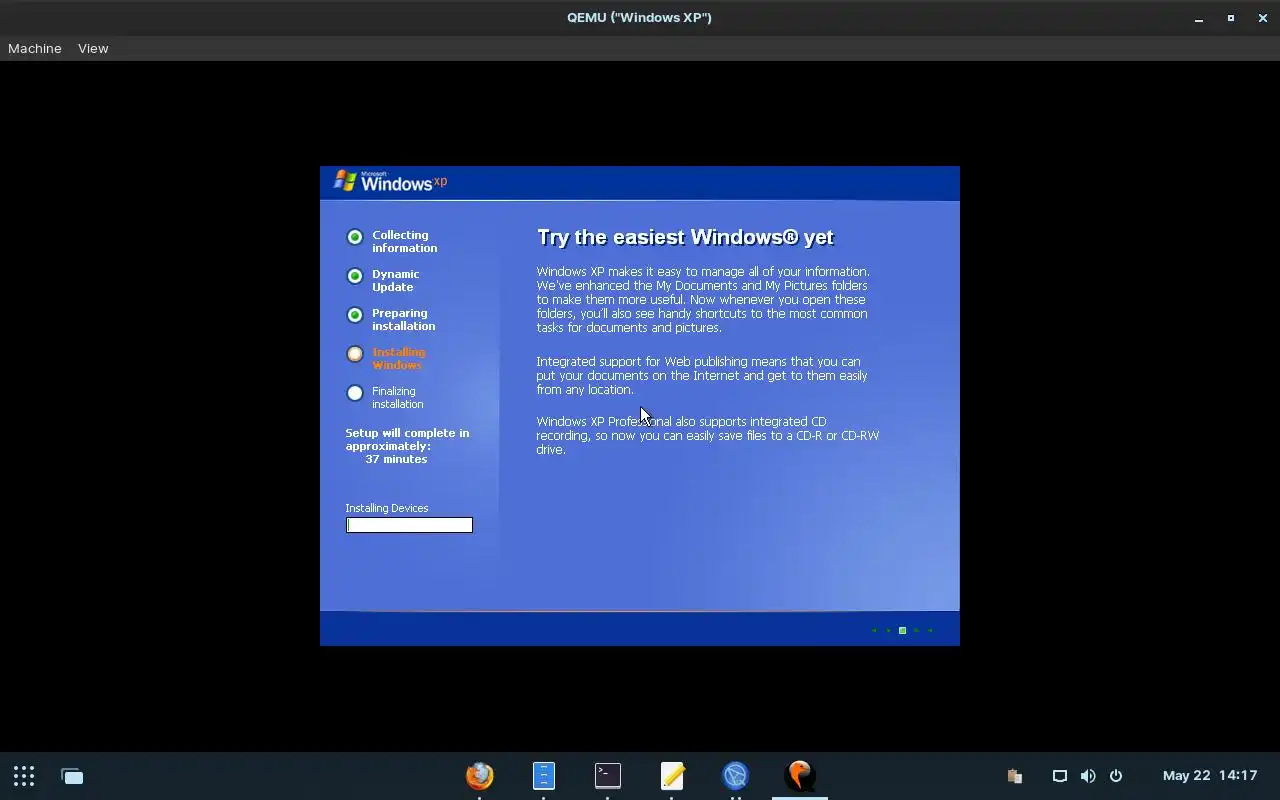Image resolution: width=1280 pixels, height=800 pixels.
Task: Open the Machine menu in QEMU
Action: pyautogui.click(x=35, y=48)
